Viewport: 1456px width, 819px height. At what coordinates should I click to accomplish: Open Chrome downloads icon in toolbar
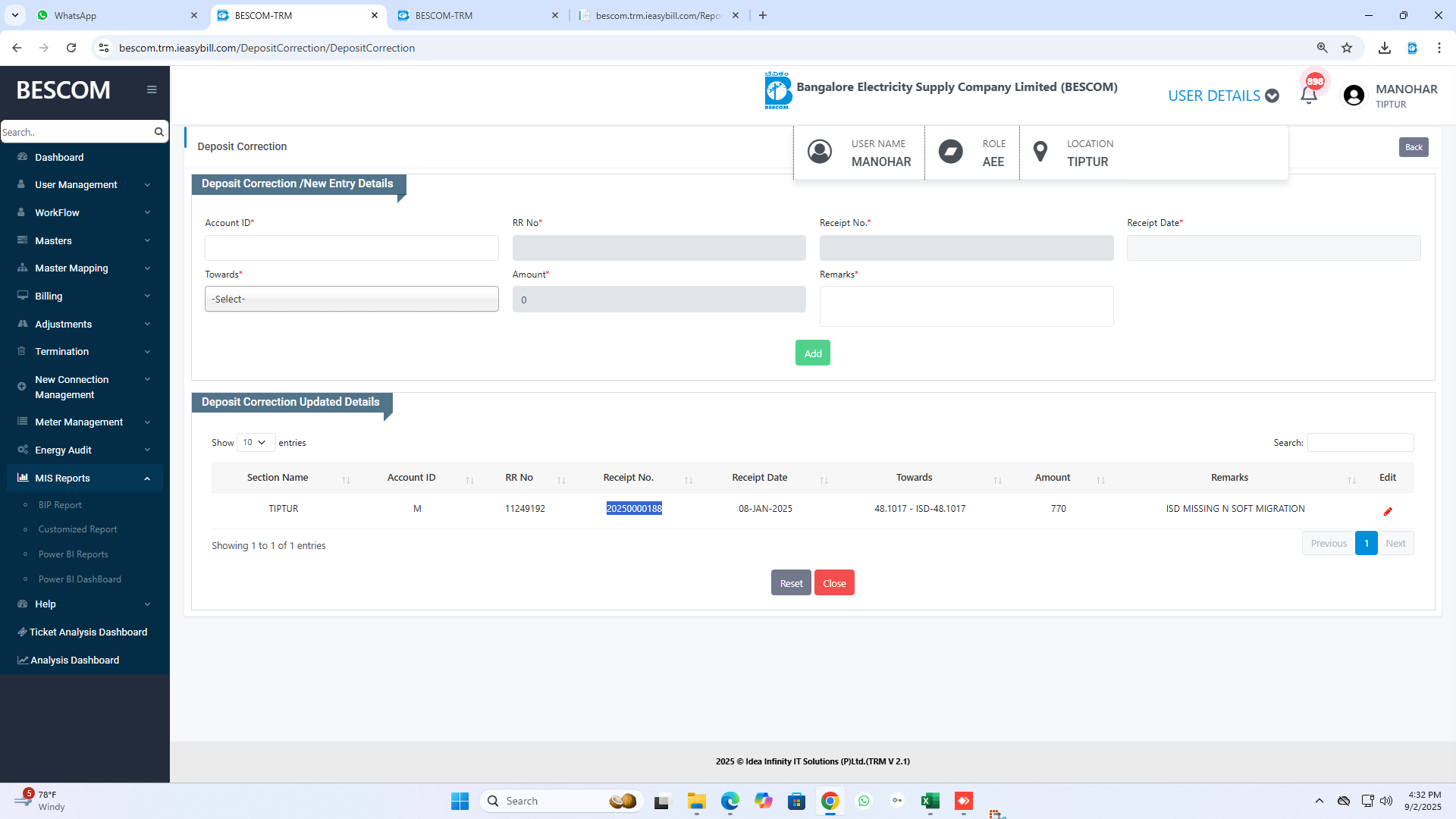(x=1385, y=48)
